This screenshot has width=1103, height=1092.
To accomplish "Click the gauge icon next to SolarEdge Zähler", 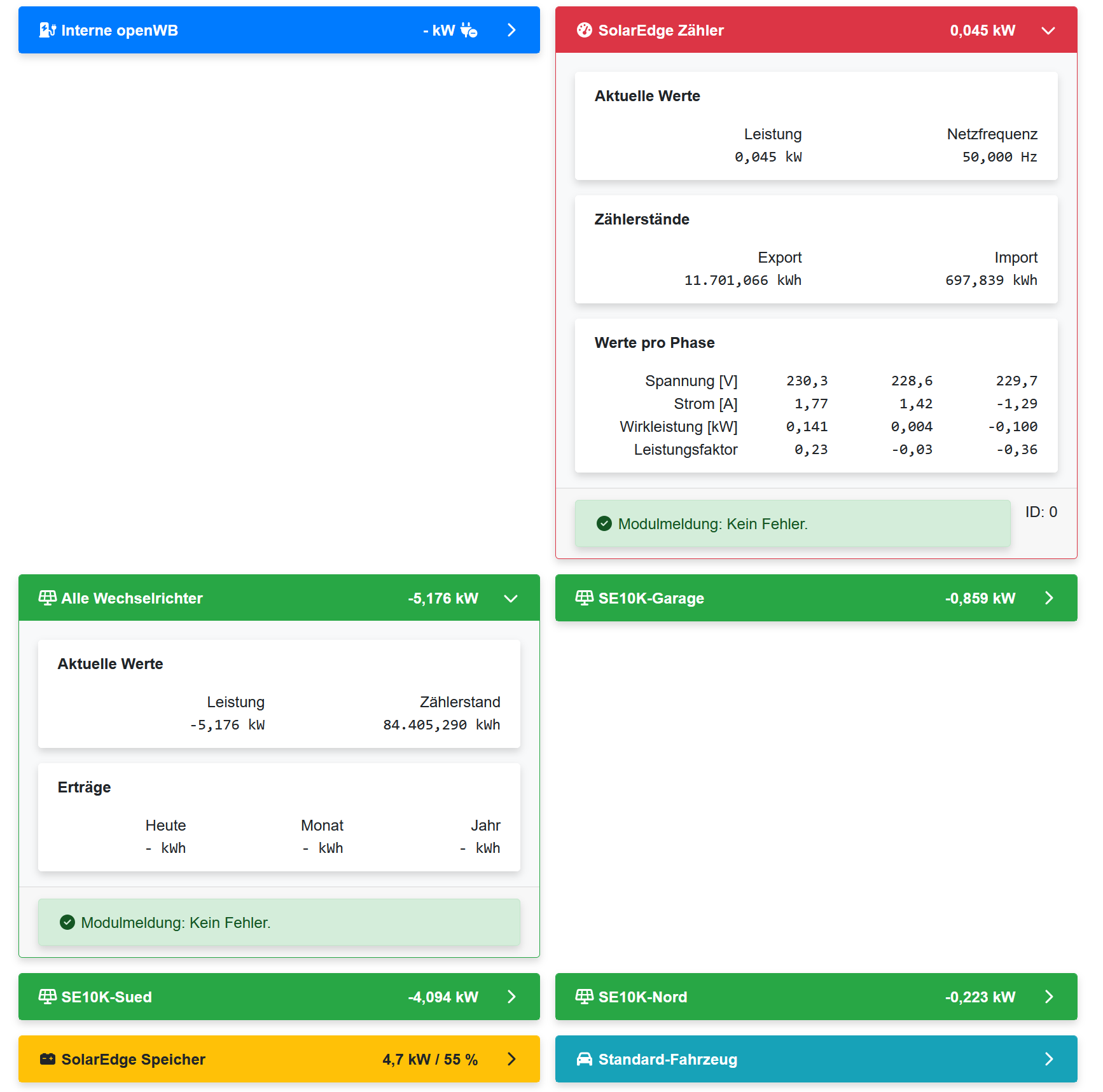I will (x=584, y=30).
